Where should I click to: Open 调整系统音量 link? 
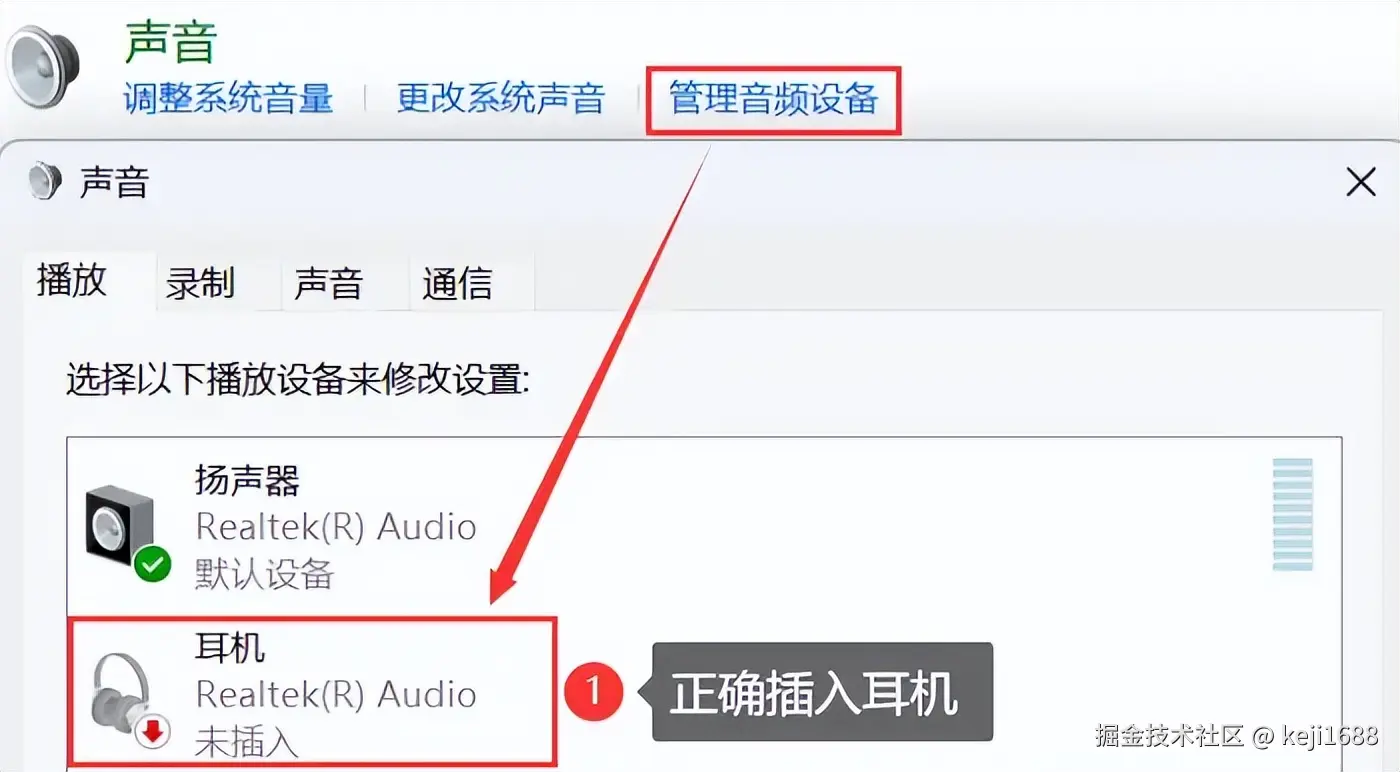(x=228, y=98)
